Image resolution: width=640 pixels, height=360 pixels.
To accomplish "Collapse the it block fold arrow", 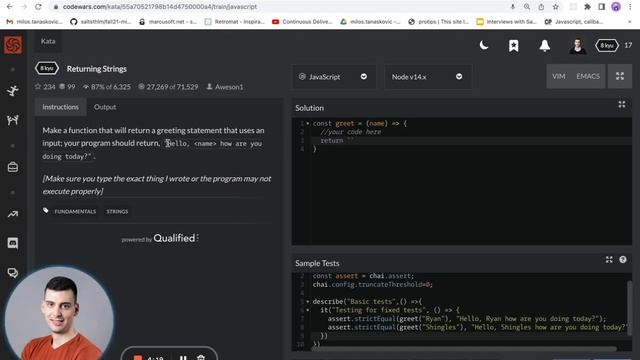I will pyautogui.click(x=308, y=310).
